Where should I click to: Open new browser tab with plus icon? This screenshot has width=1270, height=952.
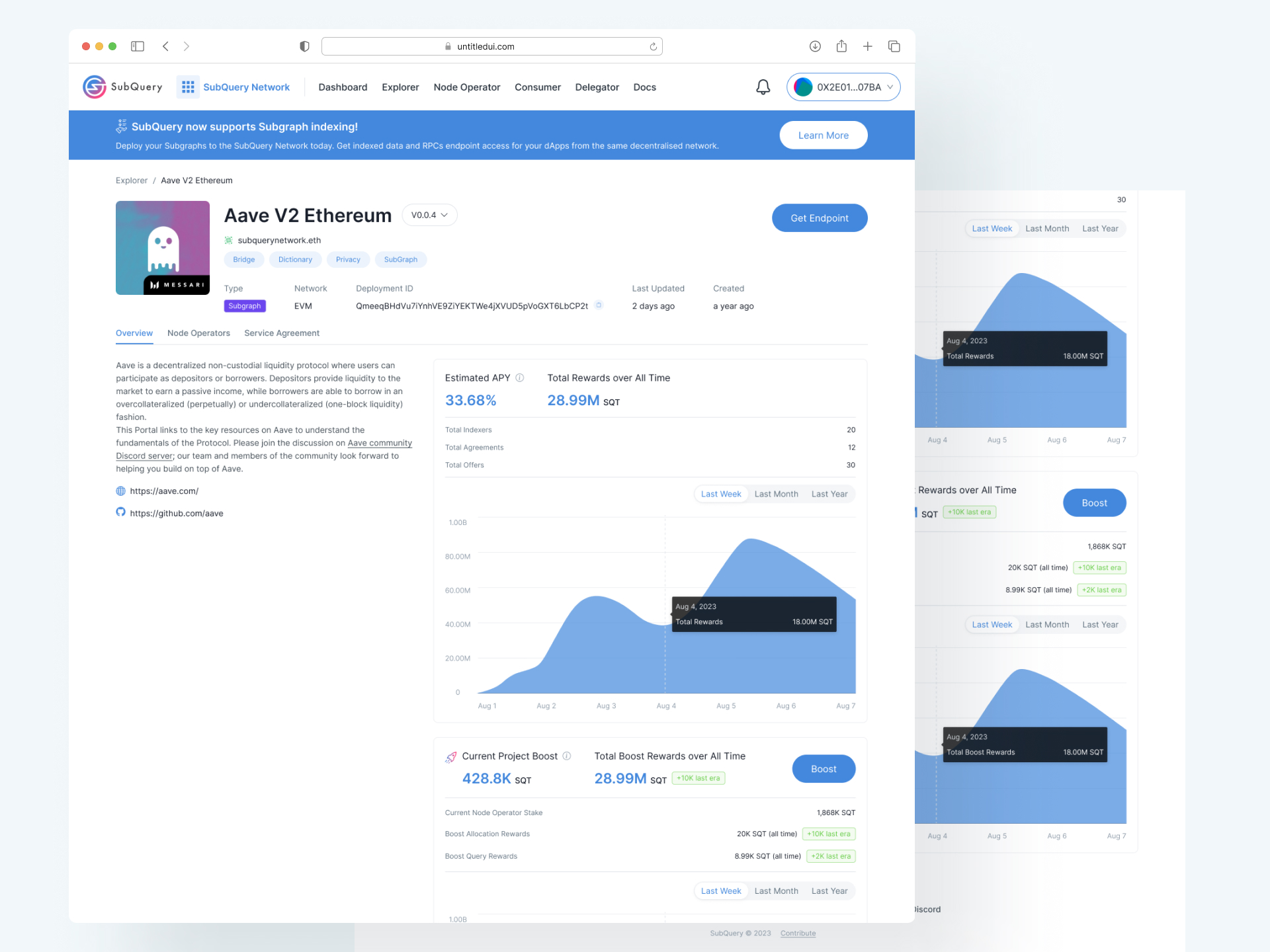click(x=867, y=46)
